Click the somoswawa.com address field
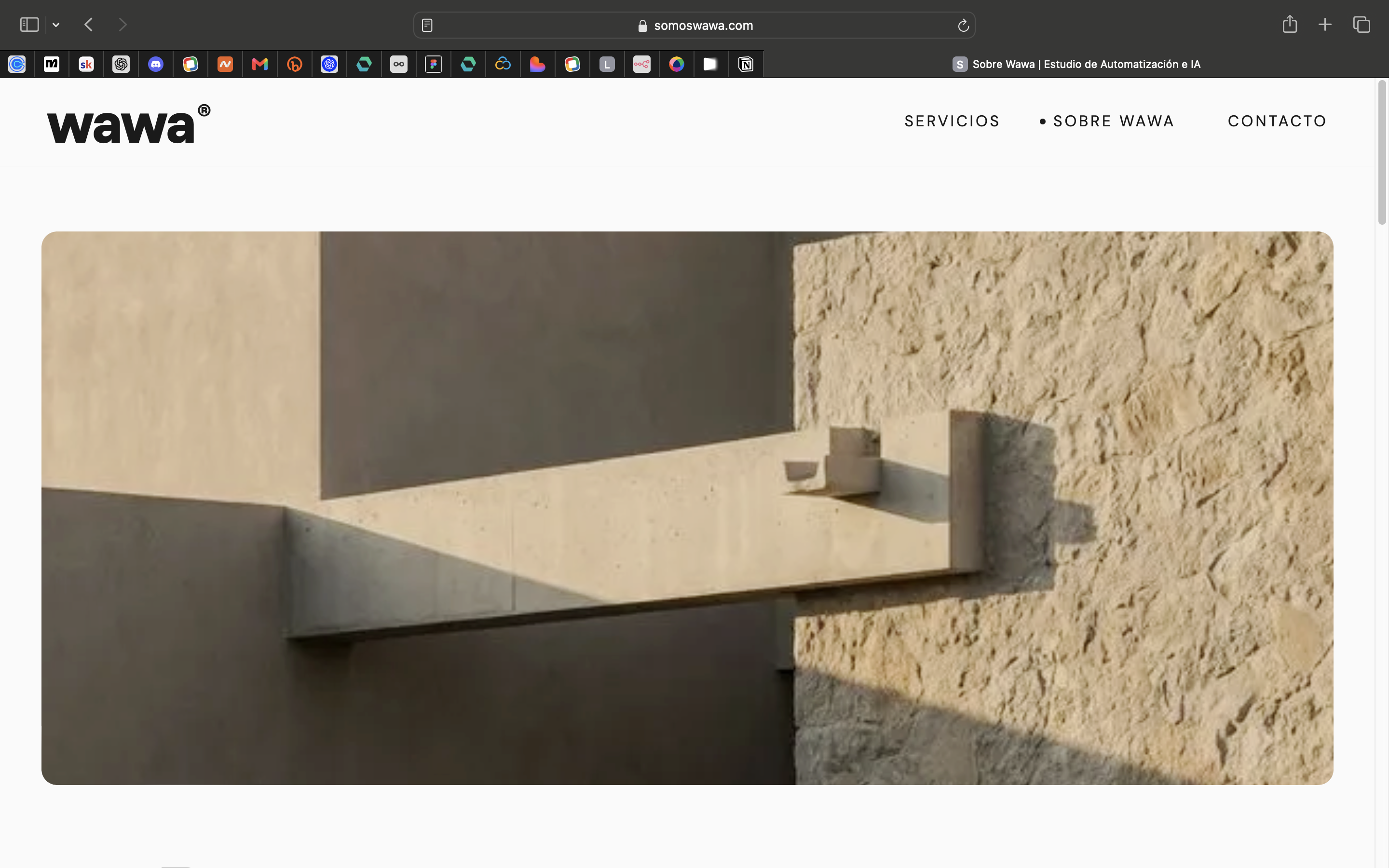1389x868 pixels. (694, 25)
